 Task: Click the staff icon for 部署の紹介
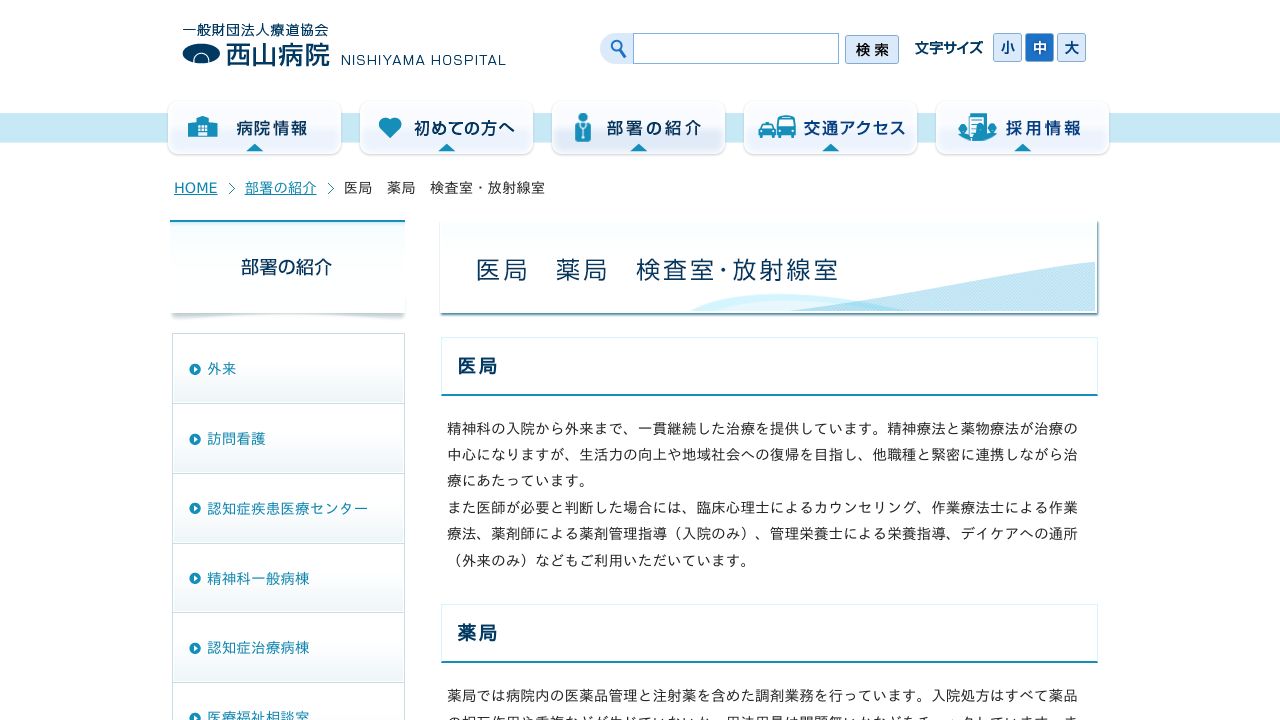tap(583, 127)
